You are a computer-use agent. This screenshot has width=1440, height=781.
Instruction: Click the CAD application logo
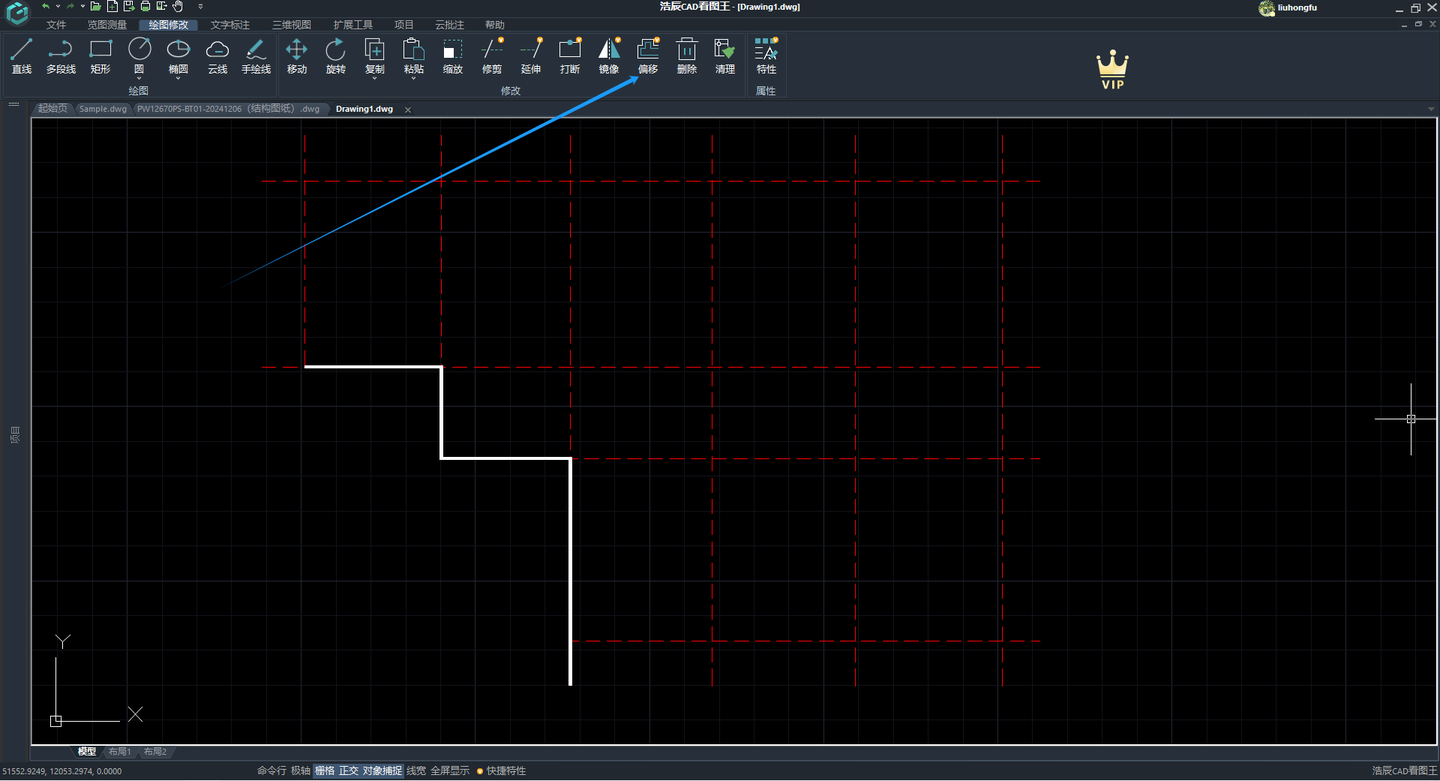[17, 14]
